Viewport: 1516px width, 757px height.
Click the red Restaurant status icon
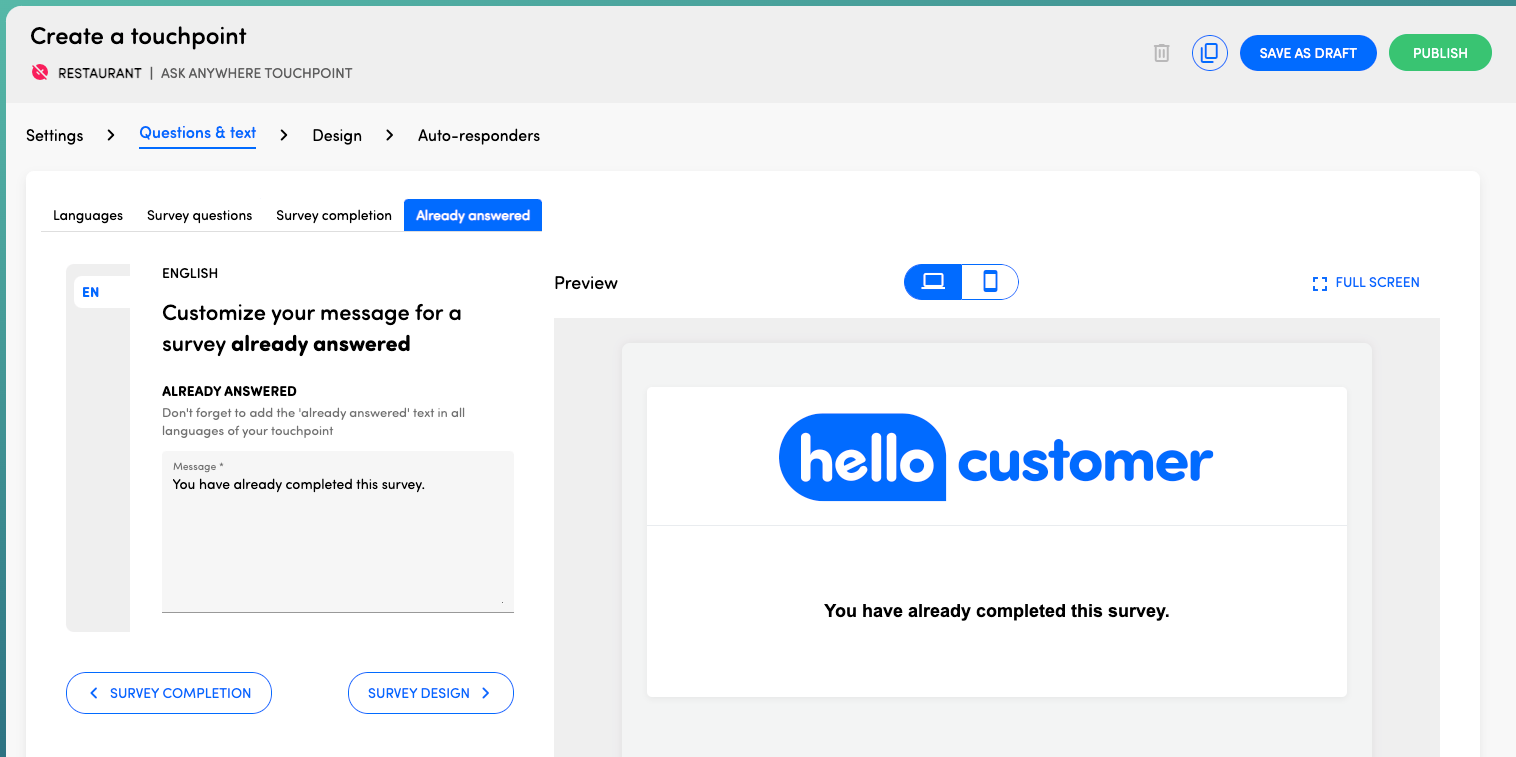click(x=40, y=73)
